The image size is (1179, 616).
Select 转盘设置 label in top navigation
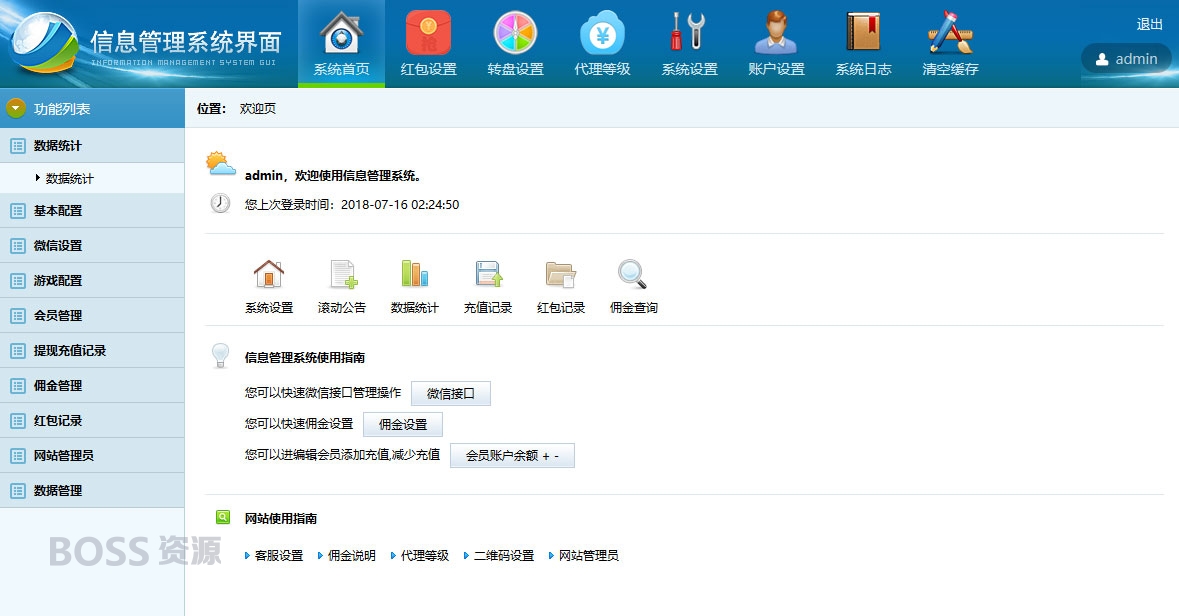click(515, 69)
